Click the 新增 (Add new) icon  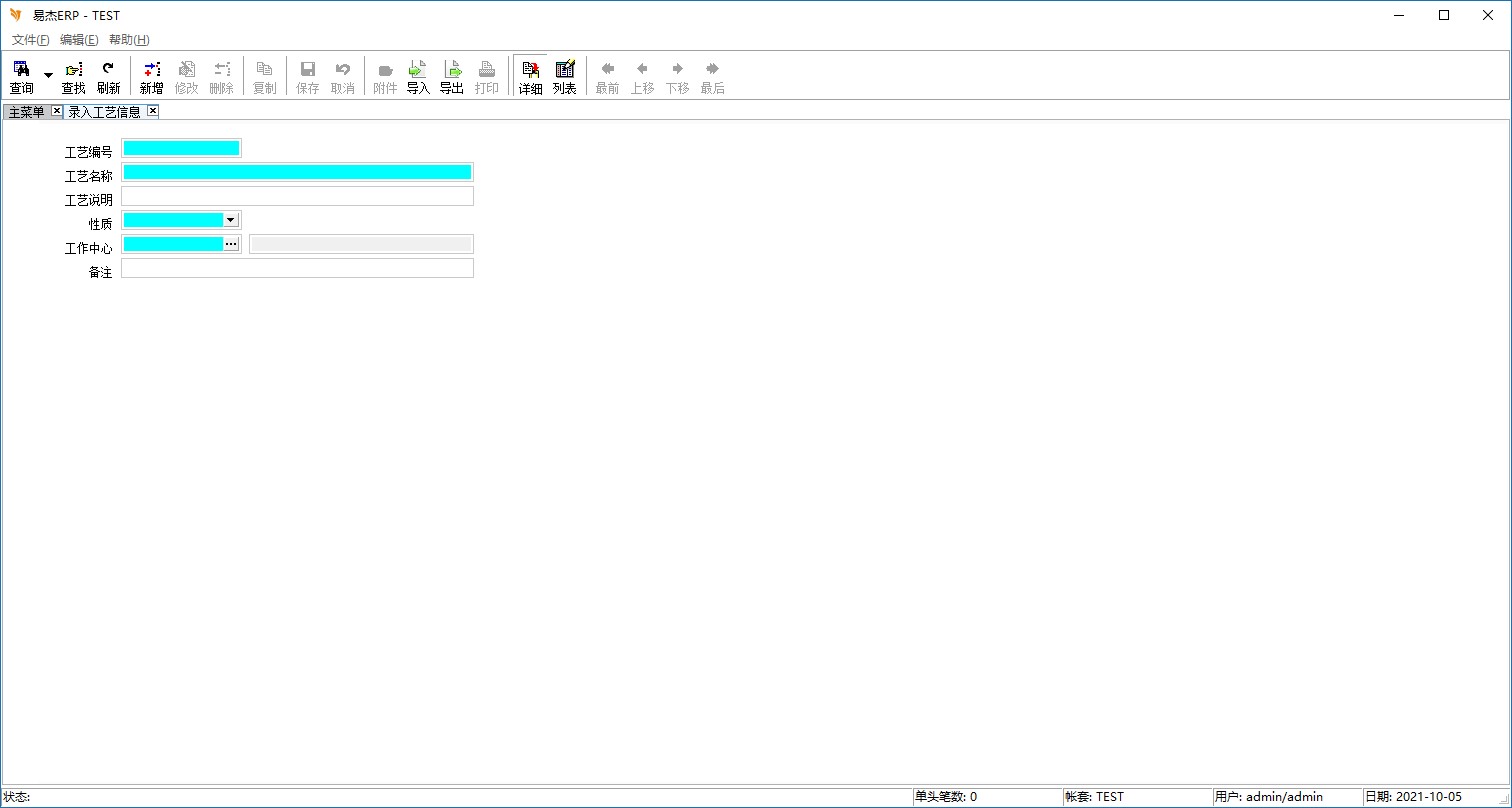(151, 77)
